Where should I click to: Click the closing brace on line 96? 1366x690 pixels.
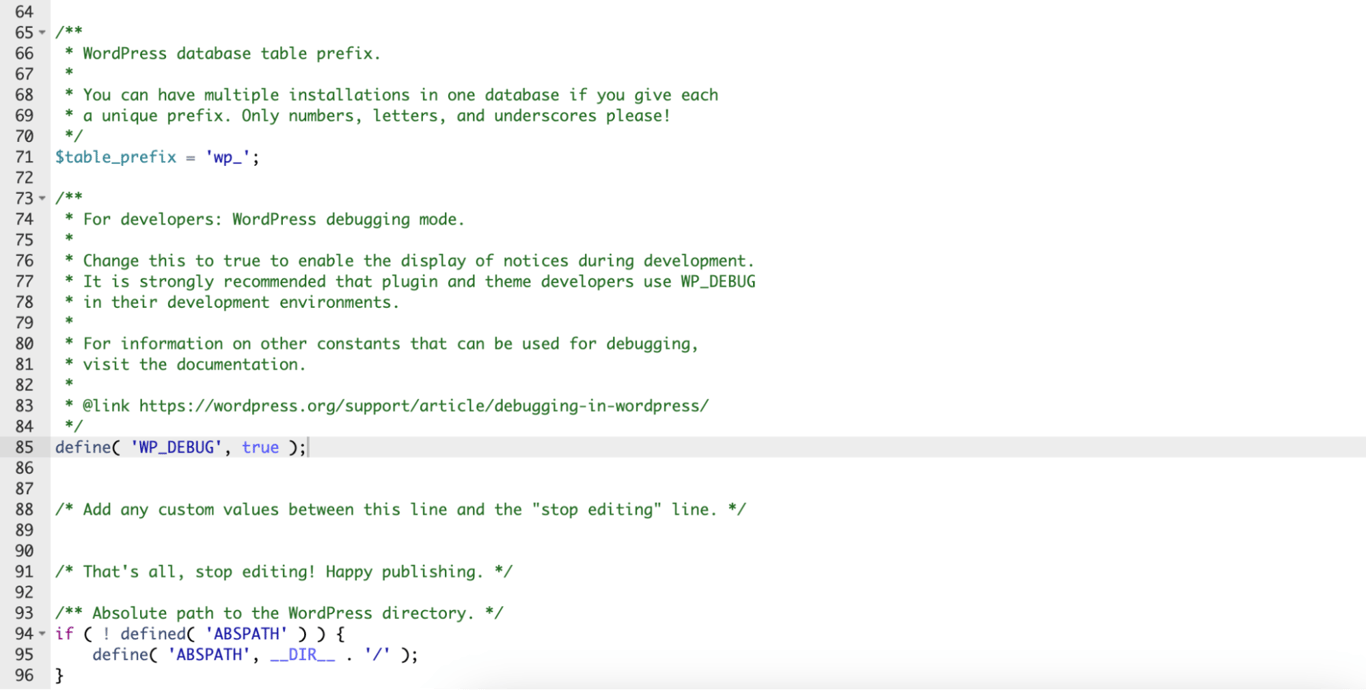point(58,675)
